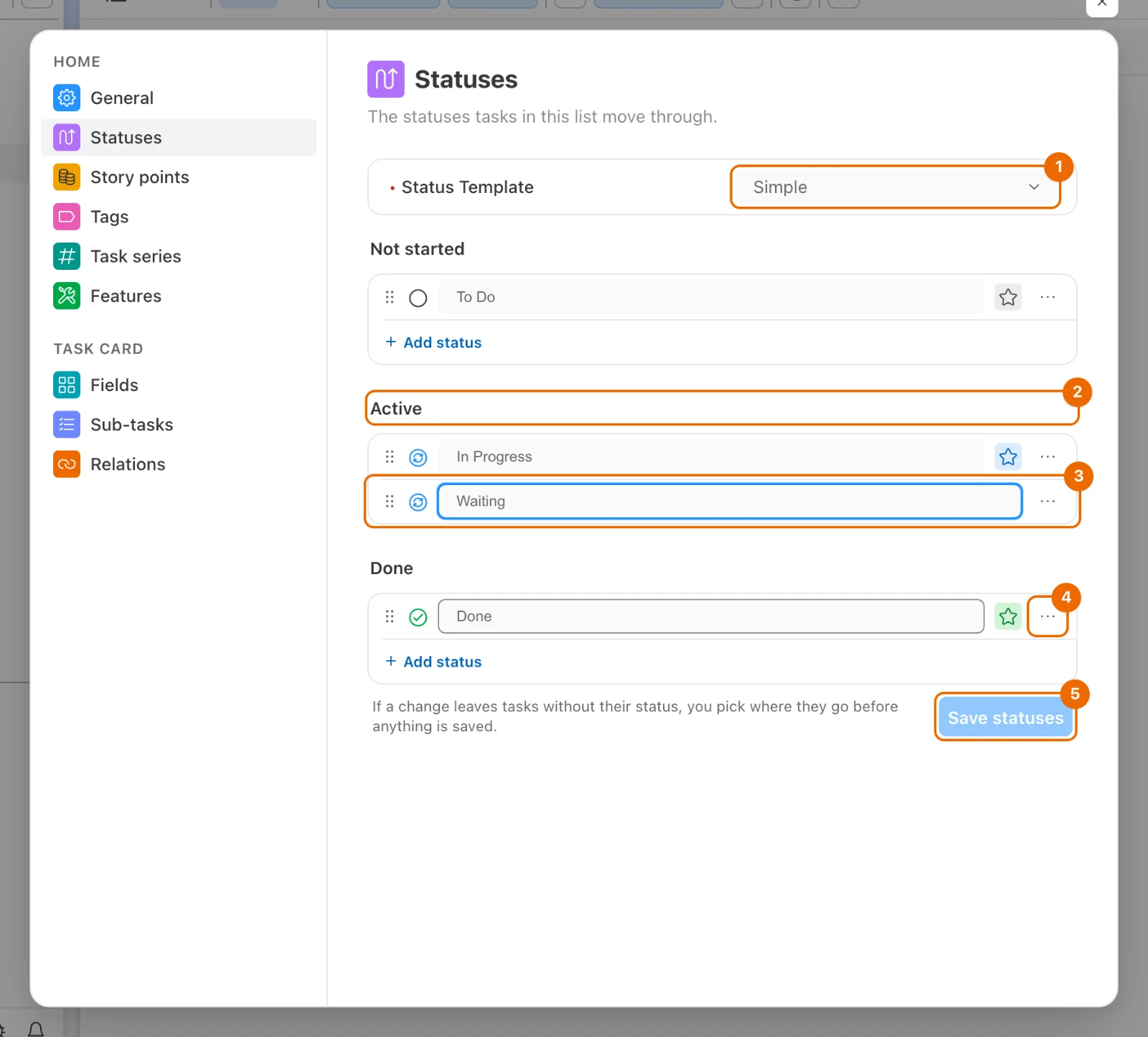The width and height of the screenshot is (1148, 1037).
Task: Add status under Done group
Action: [433, 662]
